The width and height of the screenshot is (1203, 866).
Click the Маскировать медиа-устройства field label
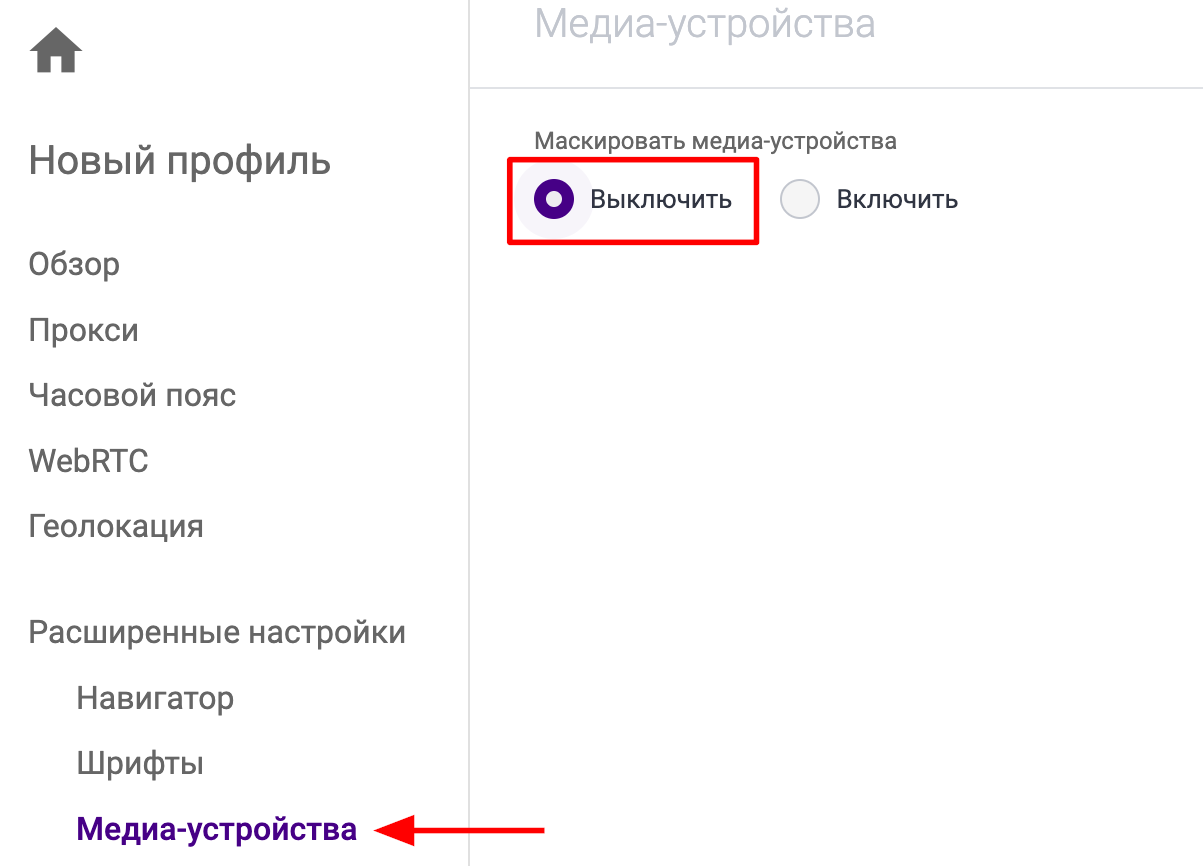715,141
